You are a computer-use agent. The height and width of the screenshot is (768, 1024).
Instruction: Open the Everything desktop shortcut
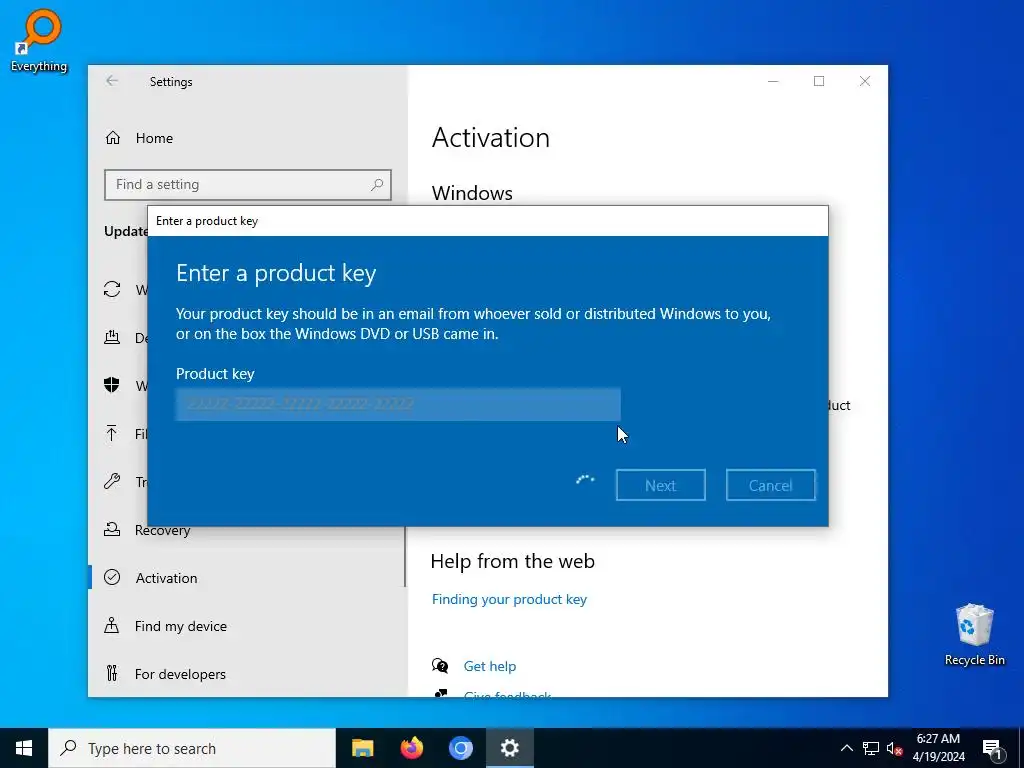(39, 40)
